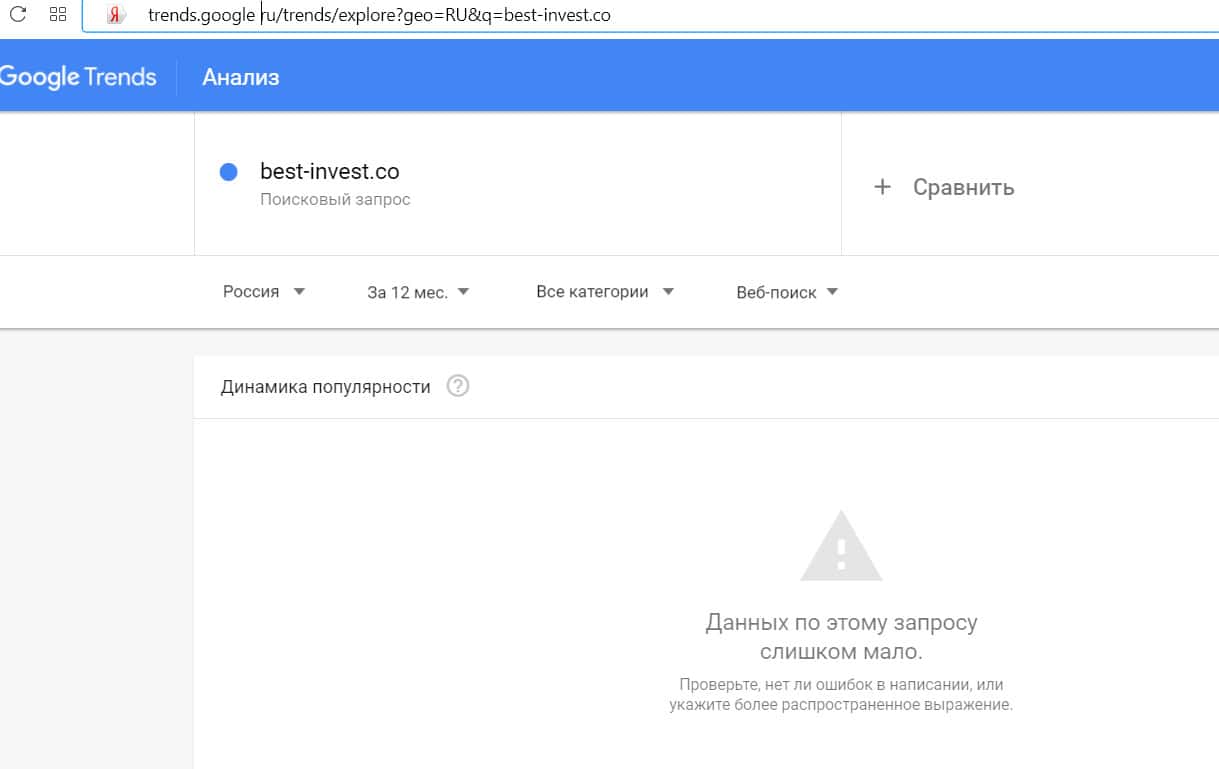Click the Поисковый запрос subtitle
The width and height of the screenshot is (1219, 769).
335,199
